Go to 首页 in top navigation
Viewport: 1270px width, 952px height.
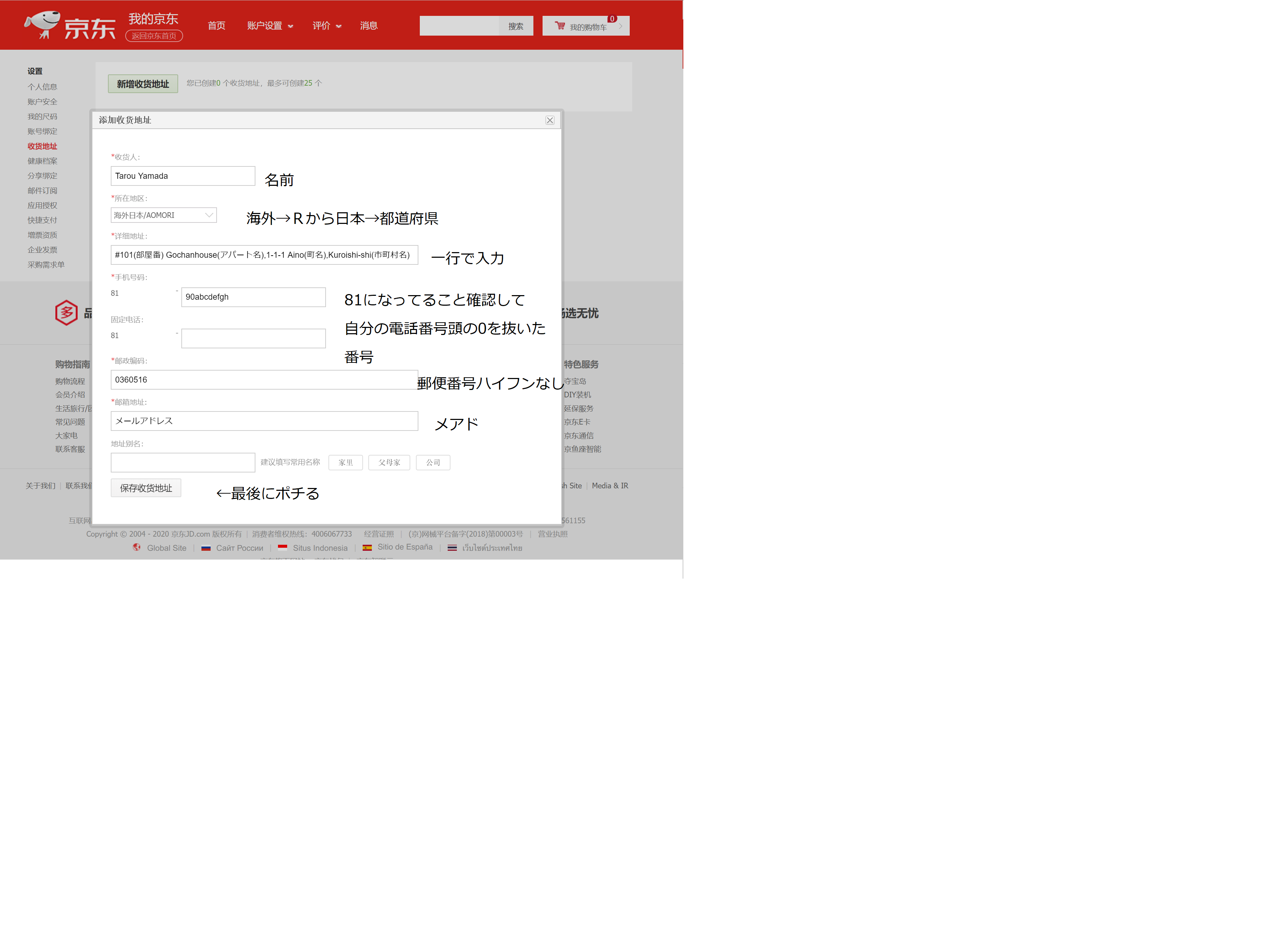(x=216, y=26)
